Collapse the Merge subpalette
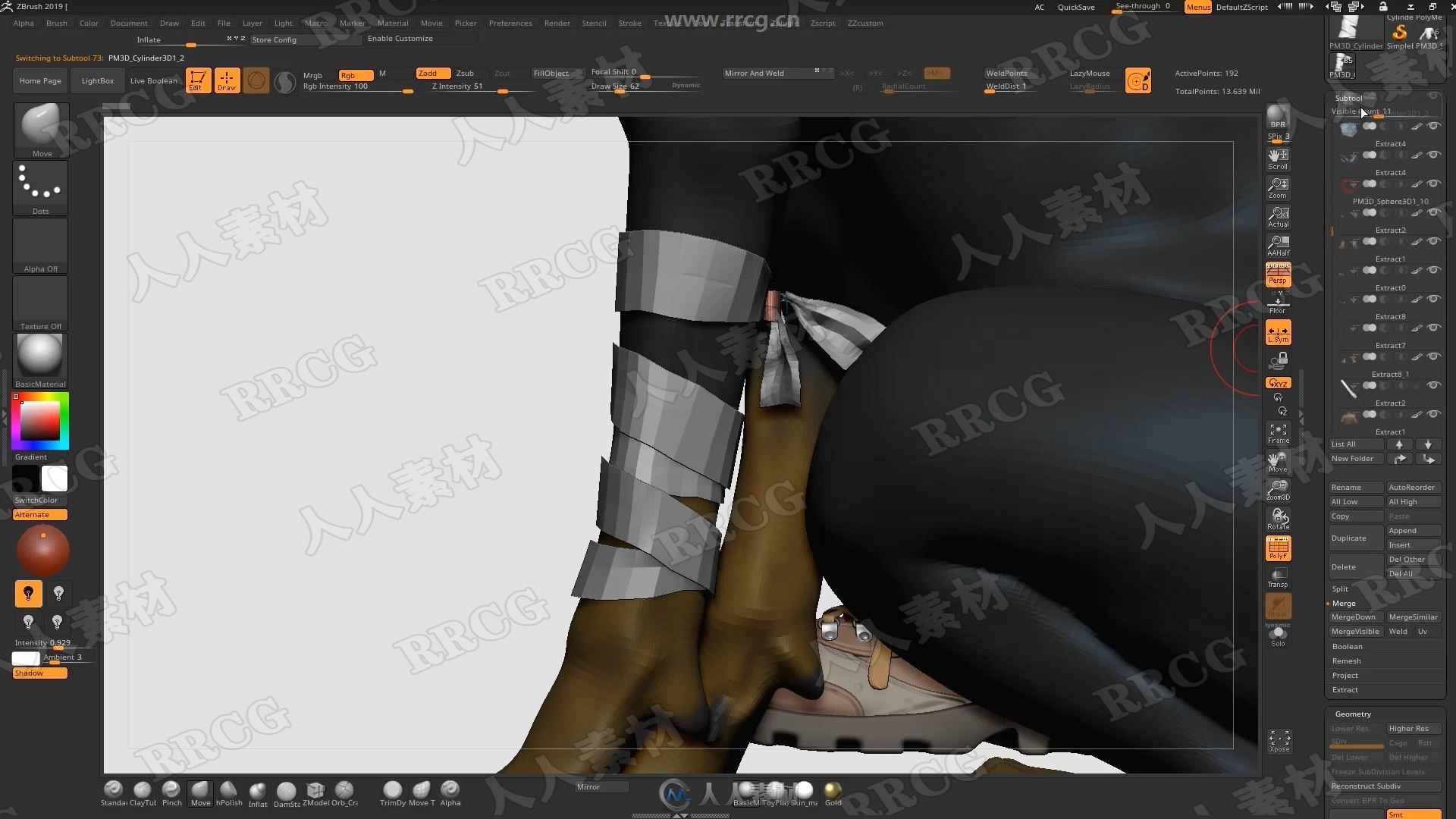Image resolution: width=1456 pixels, height=819 pixels. [1344, 604]
